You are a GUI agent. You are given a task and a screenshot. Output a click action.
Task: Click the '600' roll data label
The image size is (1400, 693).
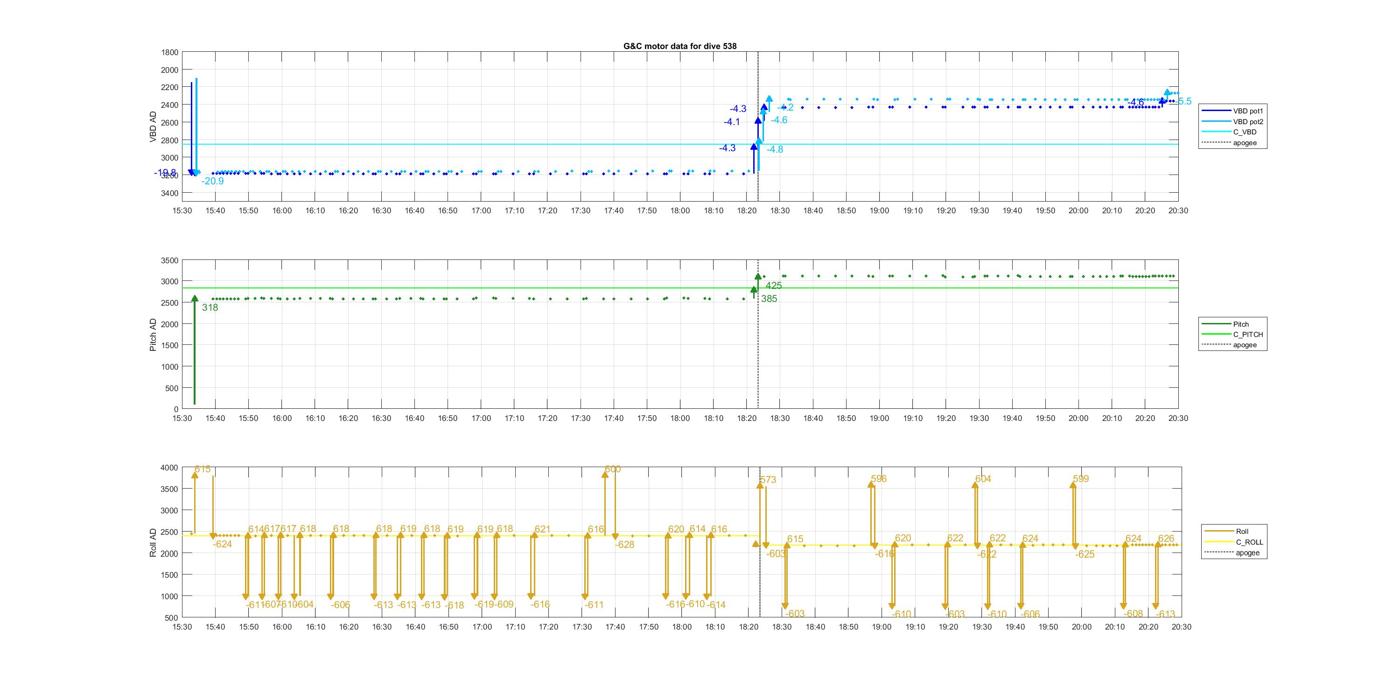coord(613,469)
